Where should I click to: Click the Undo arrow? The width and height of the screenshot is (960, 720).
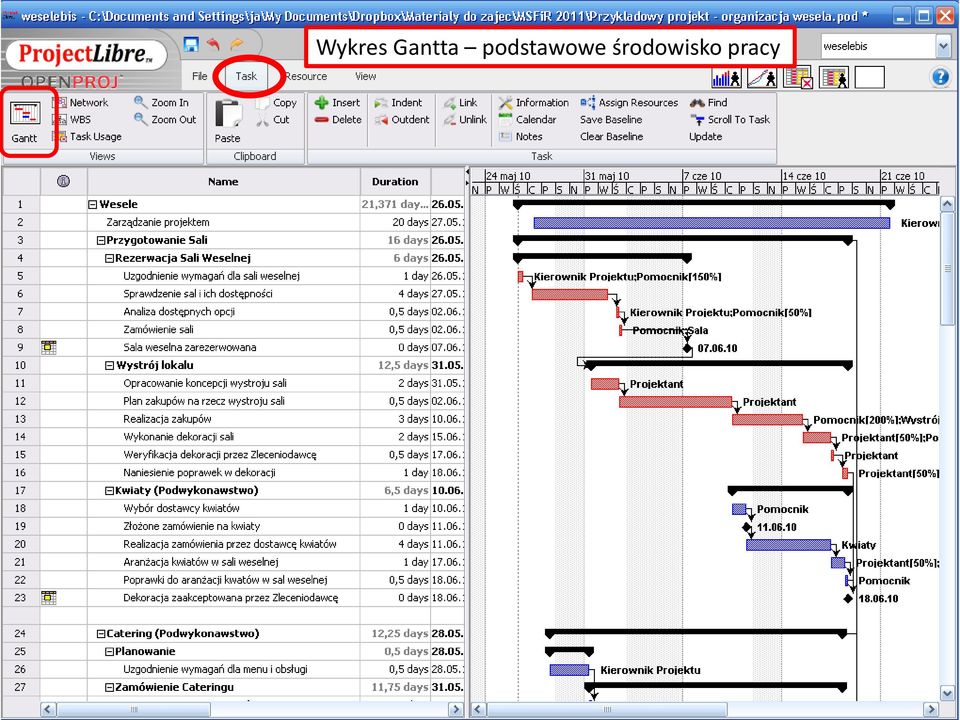213,44
